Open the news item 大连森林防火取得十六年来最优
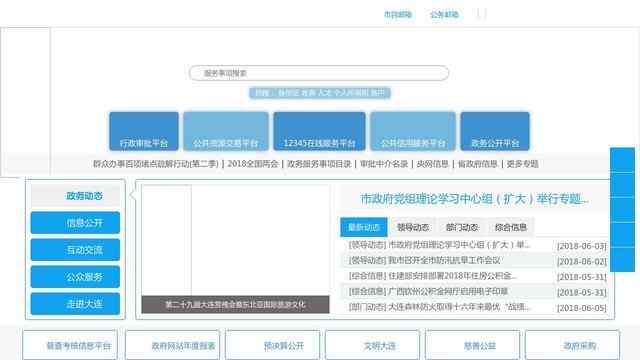 click(440, 307)
